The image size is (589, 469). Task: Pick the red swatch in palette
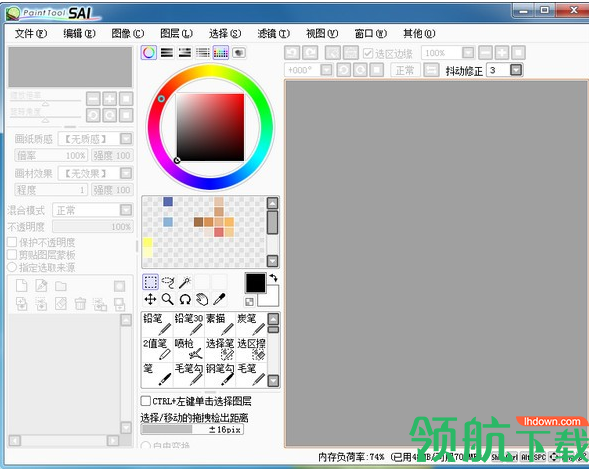(x=219, y=232)
